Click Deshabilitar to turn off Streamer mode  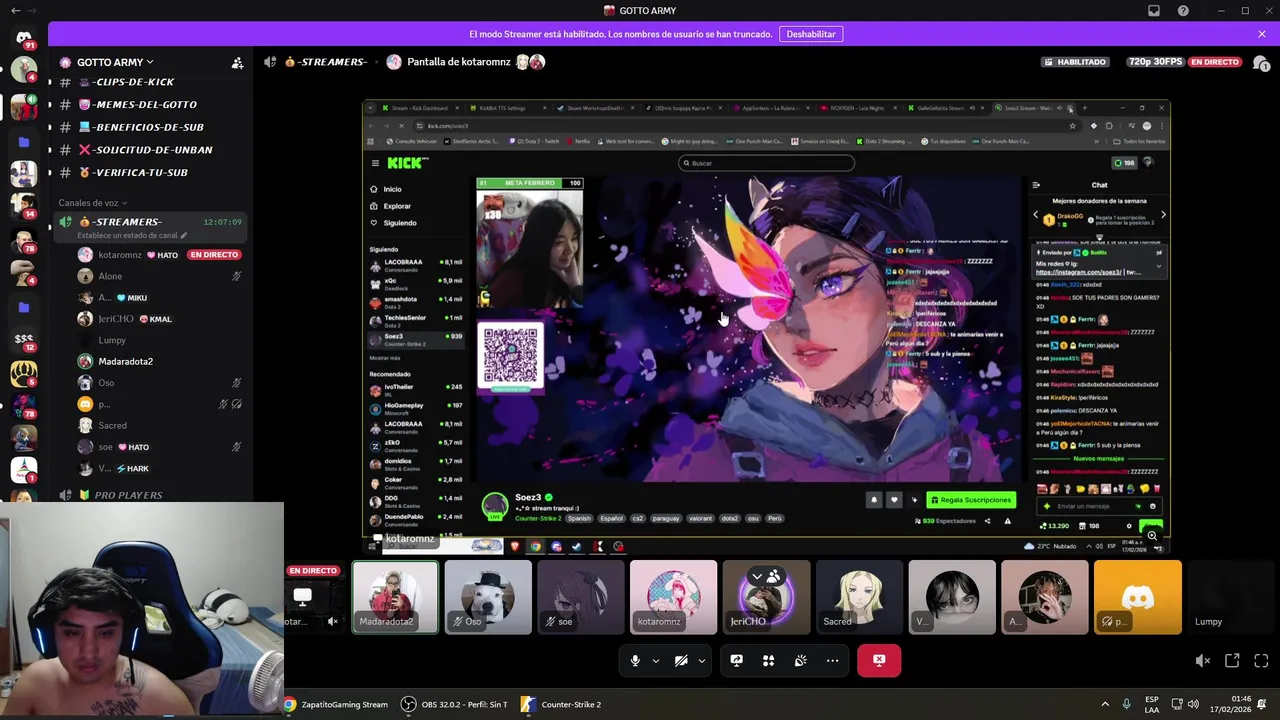[x=811, y=34]
